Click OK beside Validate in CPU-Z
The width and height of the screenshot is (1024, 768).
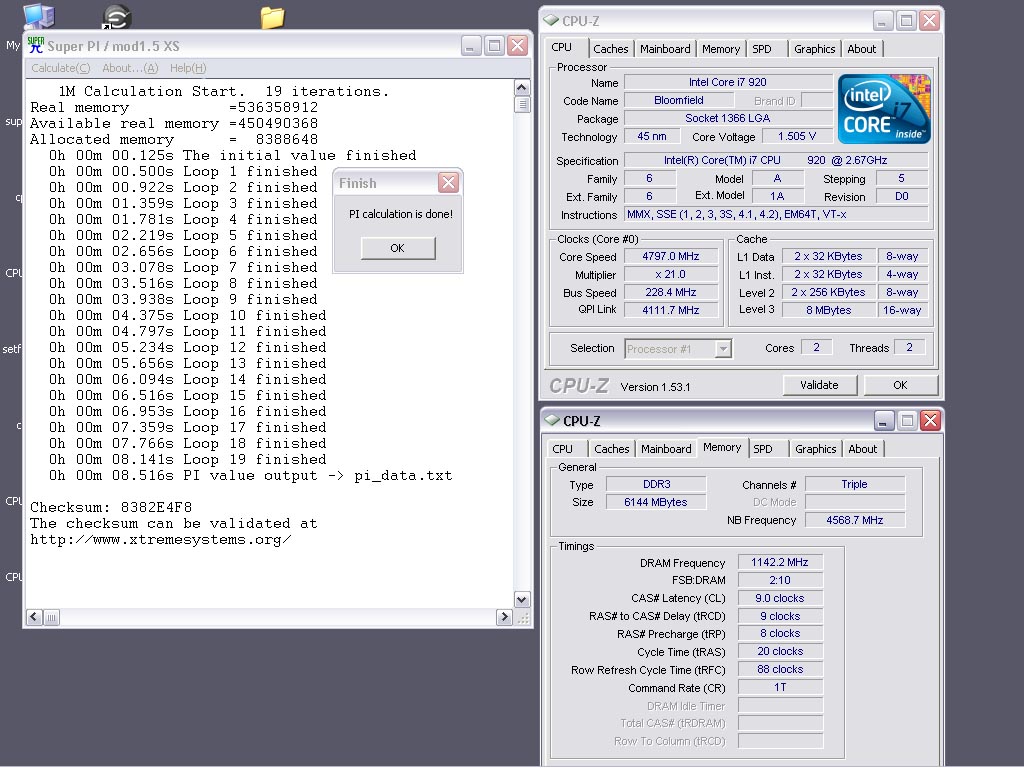click(901, 385)
